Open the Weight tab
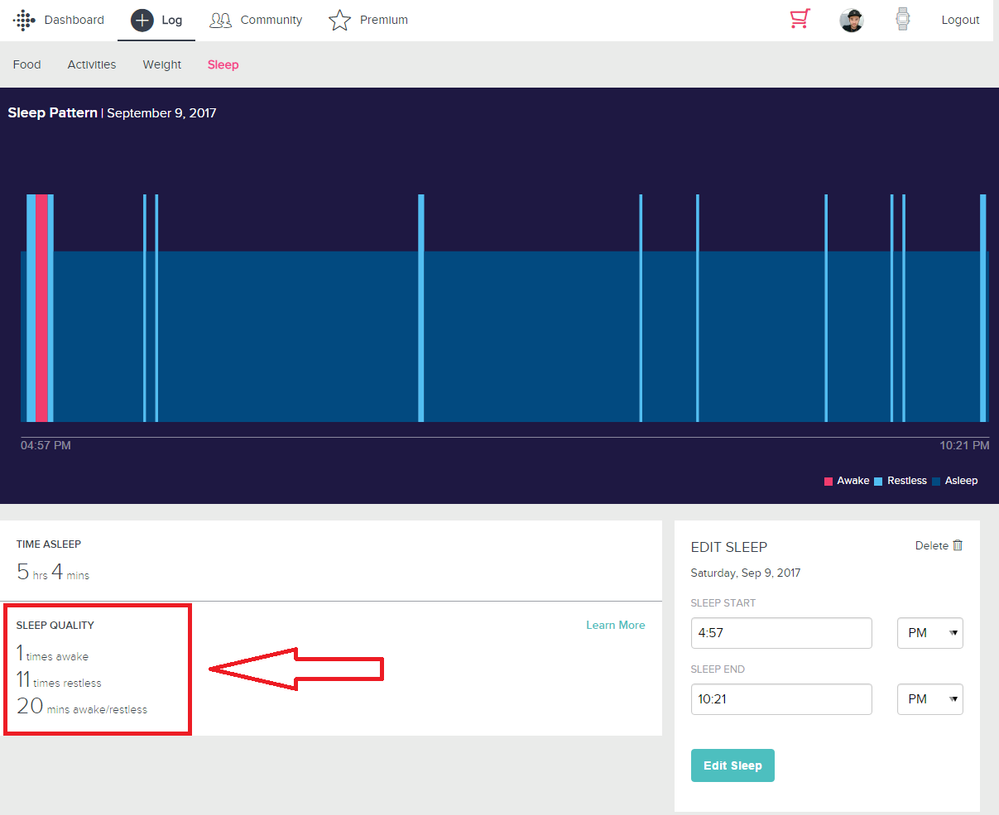This screenshot has width=999, height=815. [162, 65]
